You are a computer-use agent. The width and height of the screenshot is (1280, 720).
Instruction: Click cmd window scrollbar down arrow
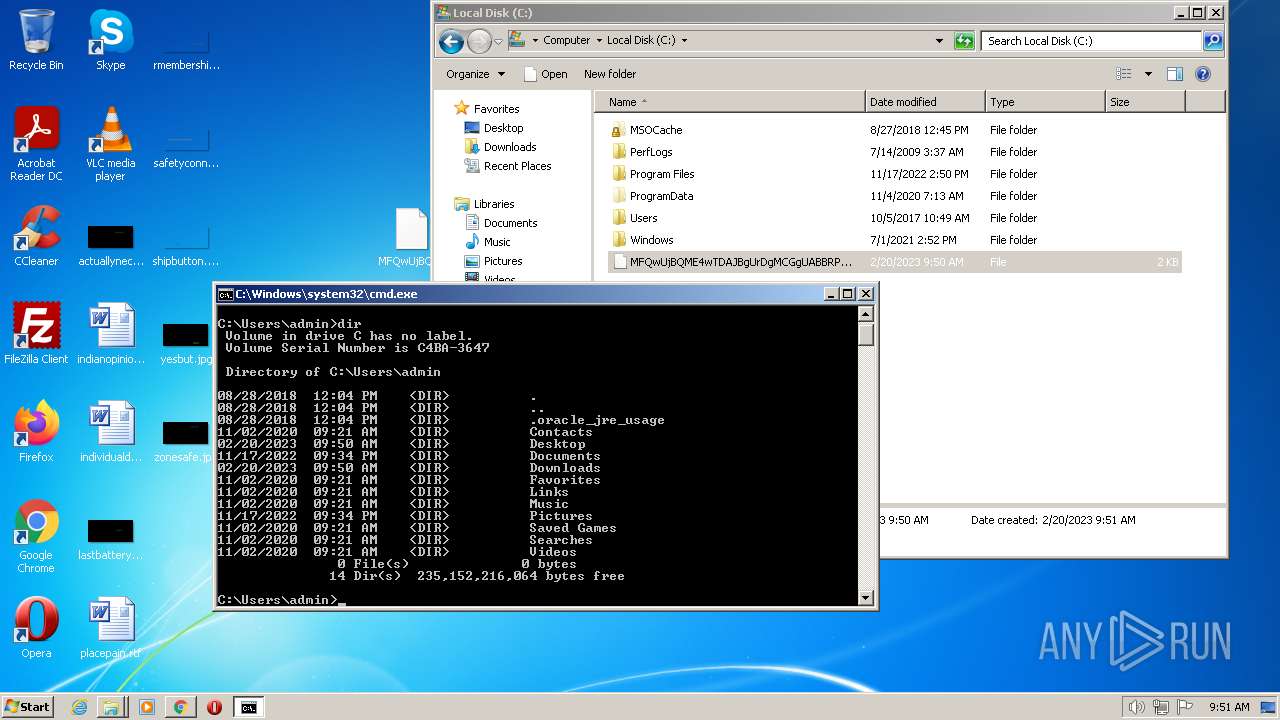[x=866, y=597]
